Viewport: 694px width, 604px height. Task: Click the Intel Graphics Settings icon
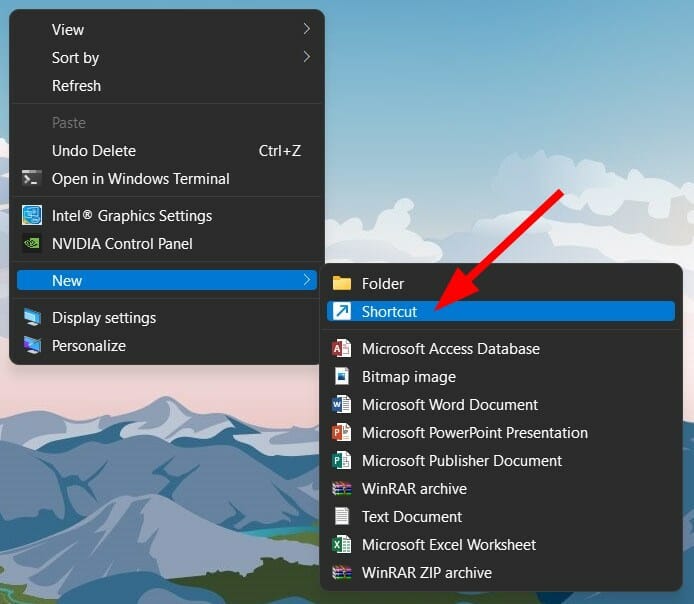[x=32, y=215]
